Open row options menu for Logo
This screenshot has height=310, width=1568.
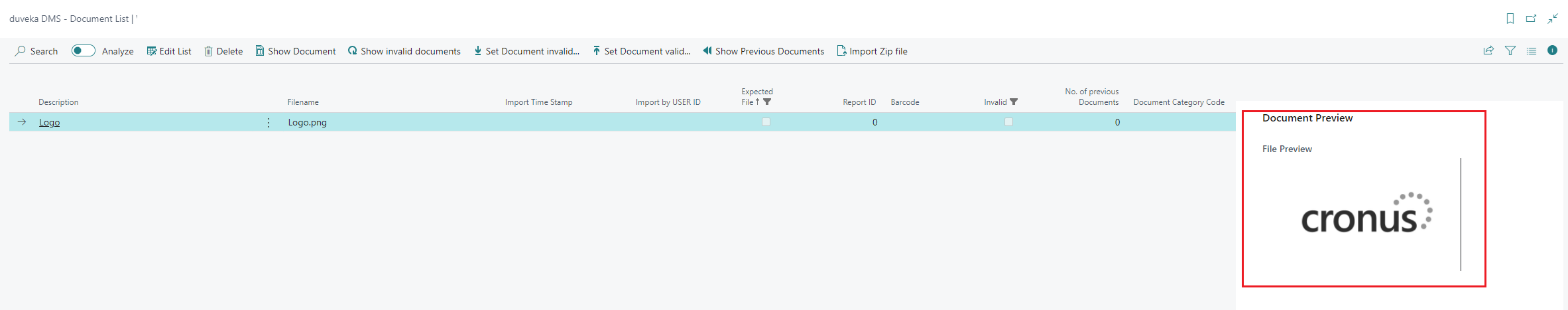(x=269, y=122)
